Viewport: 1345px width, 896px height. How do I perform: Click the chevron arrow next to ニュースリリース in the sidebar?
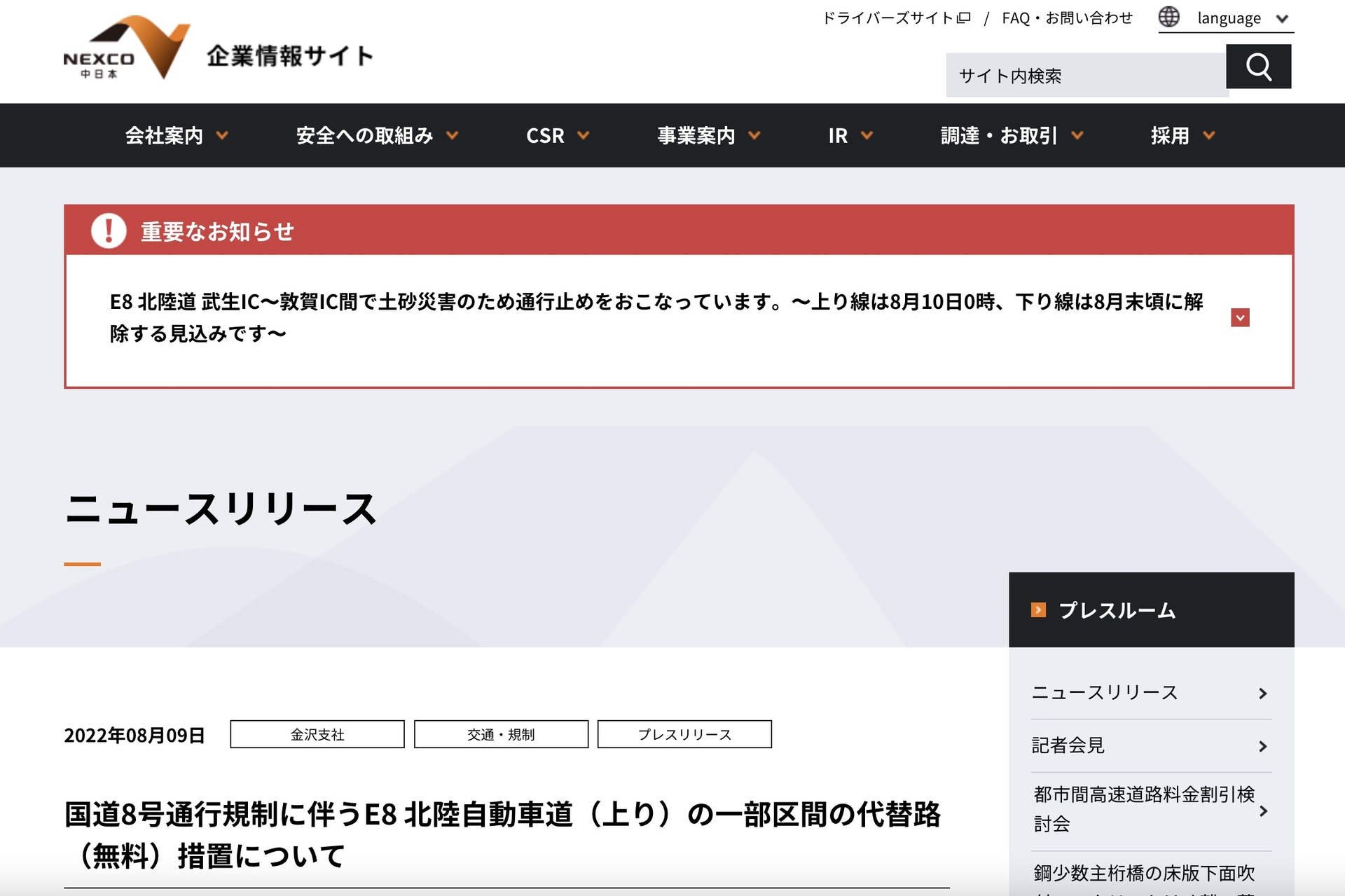[1263, 693]
